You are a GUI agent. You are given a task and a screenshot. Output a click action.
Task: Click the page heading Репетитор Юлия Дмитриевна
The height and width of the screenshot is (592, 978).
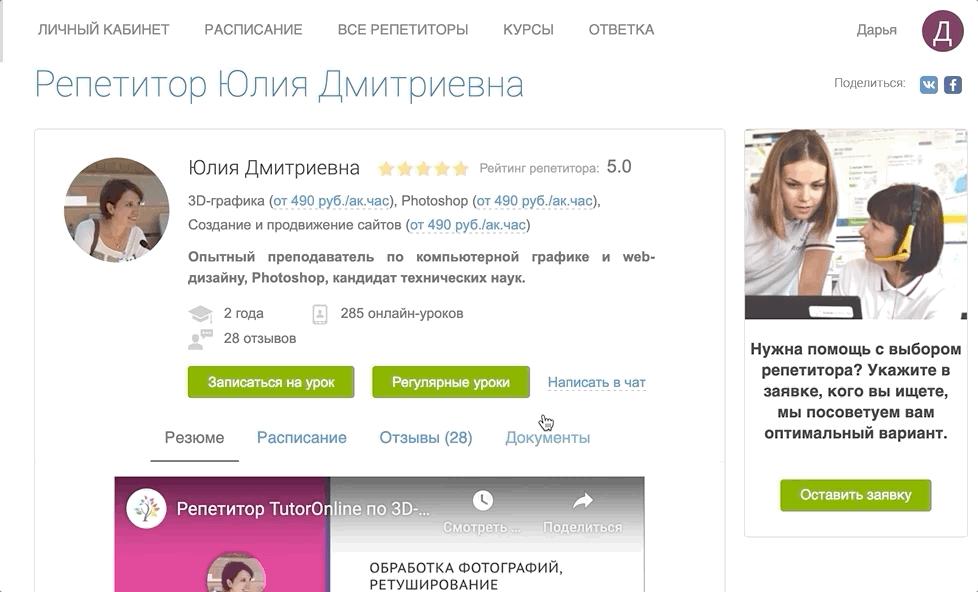click(279, 84)
